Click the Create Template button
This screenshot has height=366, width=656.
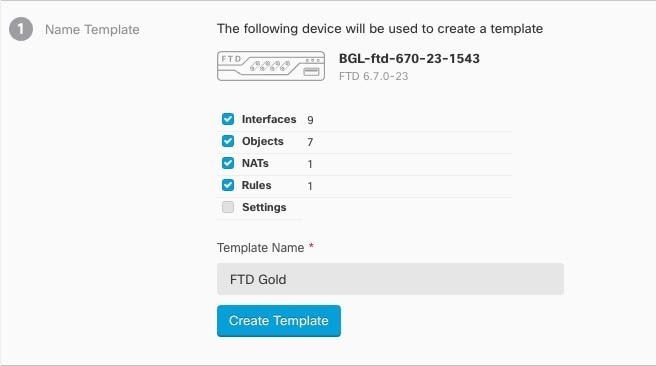point(279,321)
